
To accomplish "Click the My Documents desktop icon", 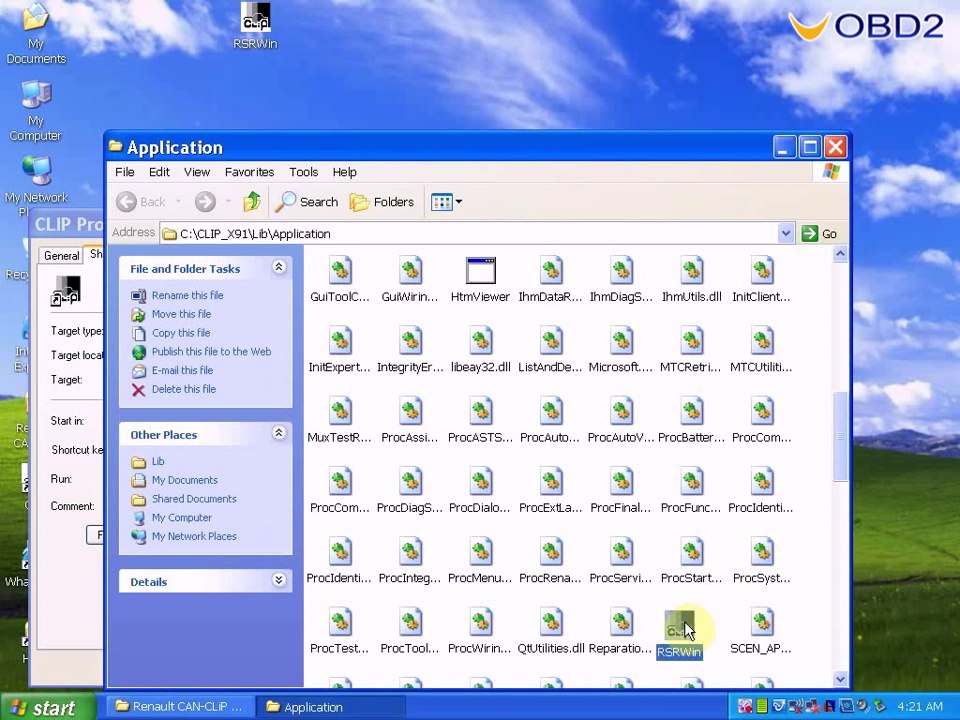I will [x=36, y=34].
